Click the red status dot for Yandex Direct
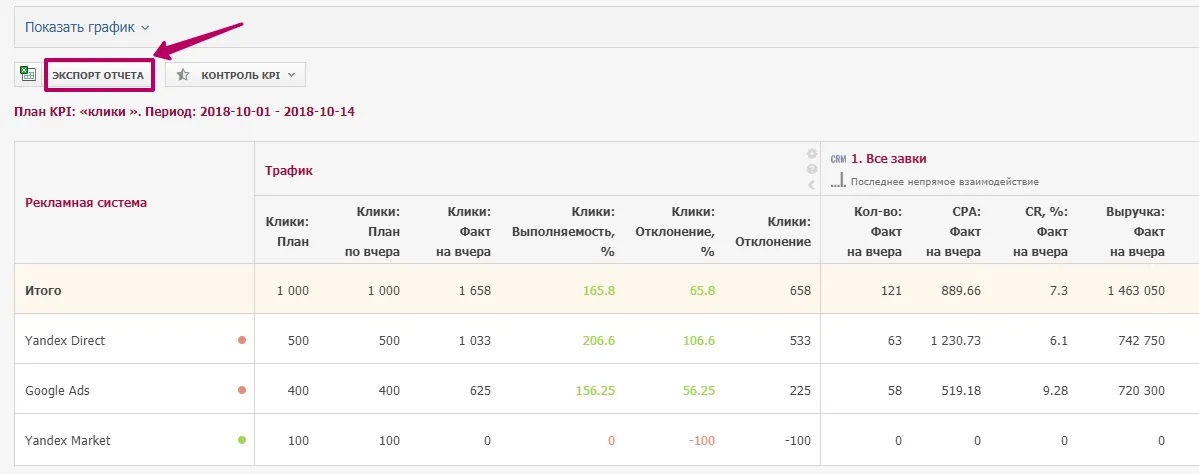This screenshot has height=474, width=1199. click(242, 340)
